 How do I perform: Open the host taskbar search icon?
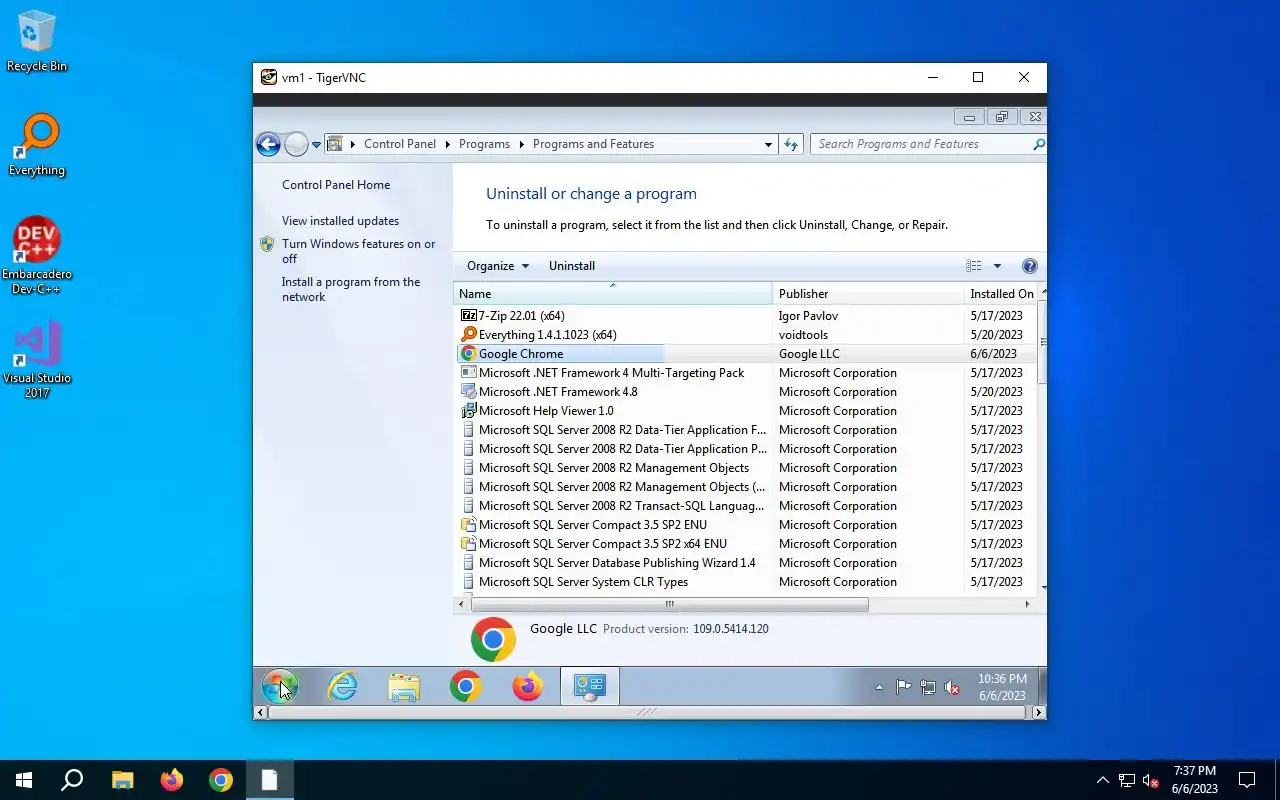coord(72,780)
